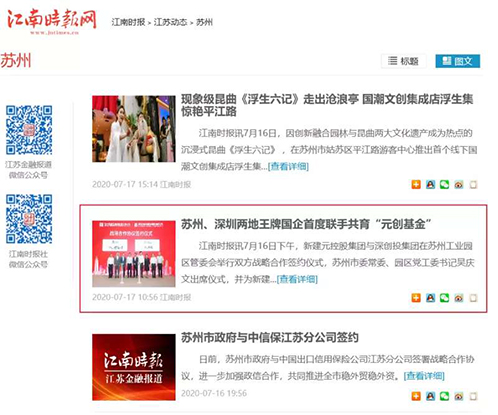Click QQ share icon under 中信保 article
The image size is (498, 415).
click(430, 396)
